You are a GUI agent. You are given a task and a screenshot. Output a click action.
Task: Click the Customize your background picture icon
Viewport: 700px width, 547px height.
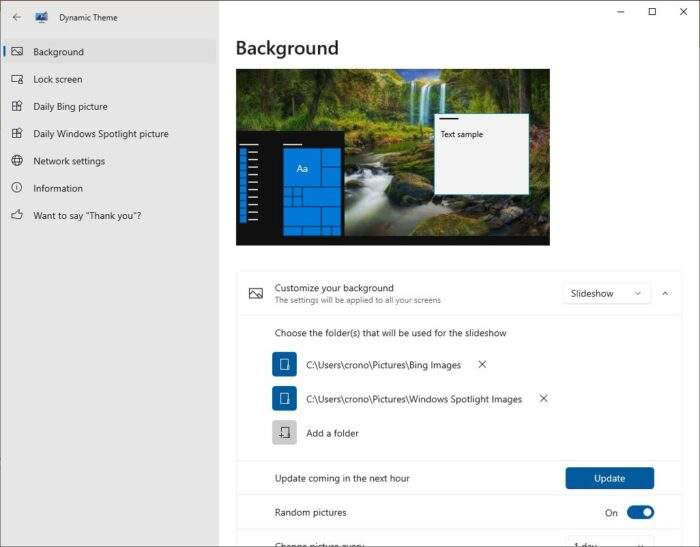pos(256,293)
